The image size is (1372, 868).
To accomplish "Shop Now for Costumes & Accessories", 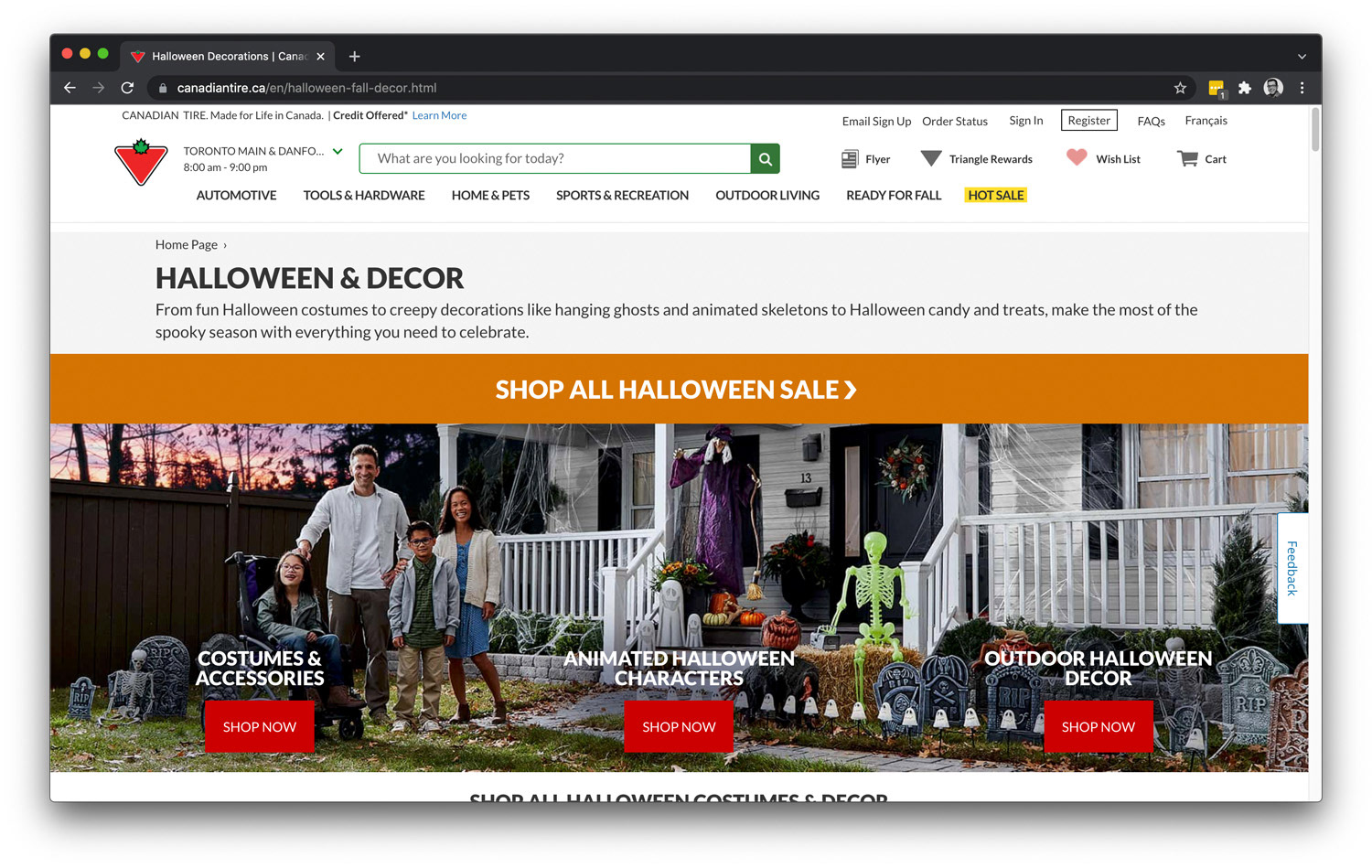I will click(x=260, y=726).
